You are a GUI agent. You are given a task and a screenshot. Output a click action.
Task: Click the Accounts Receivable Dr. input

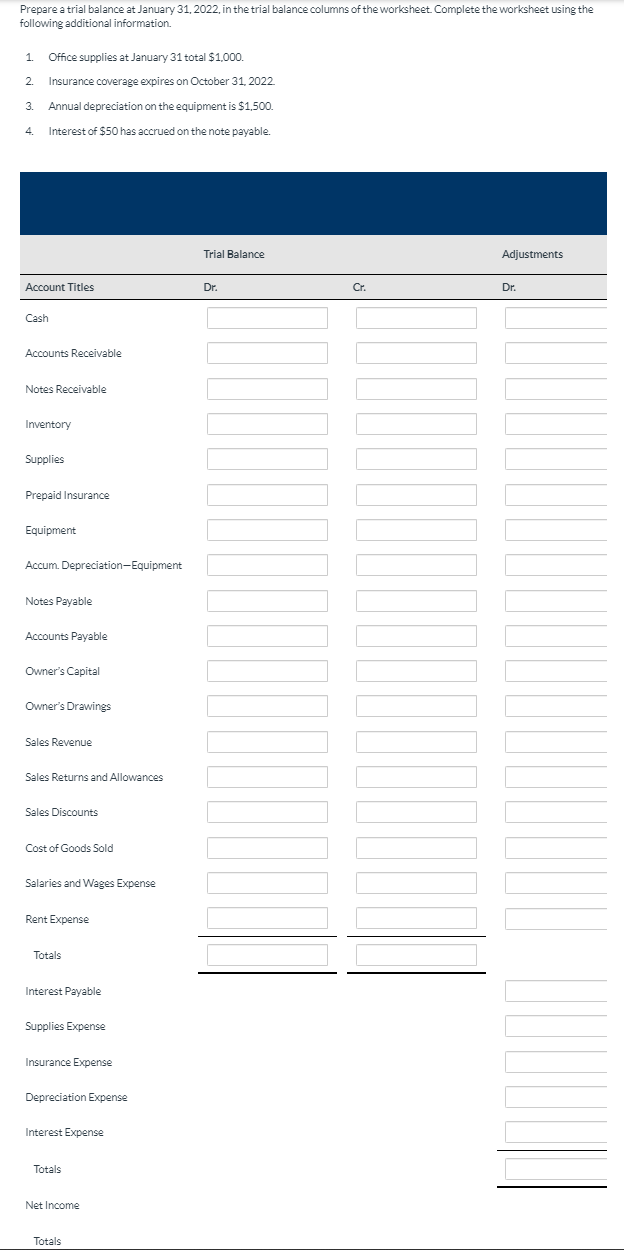point(267,353)
